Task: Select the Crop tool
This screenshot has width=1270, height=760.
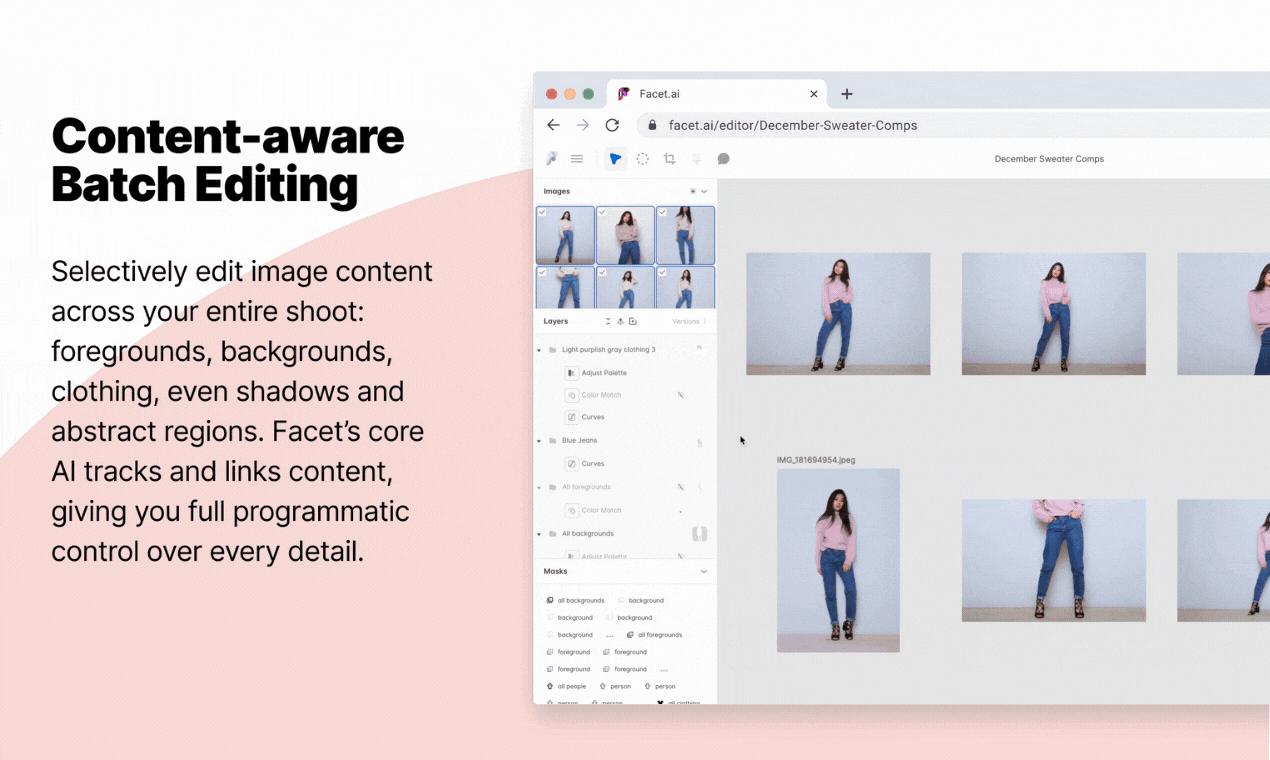Action: pos(670,159)
